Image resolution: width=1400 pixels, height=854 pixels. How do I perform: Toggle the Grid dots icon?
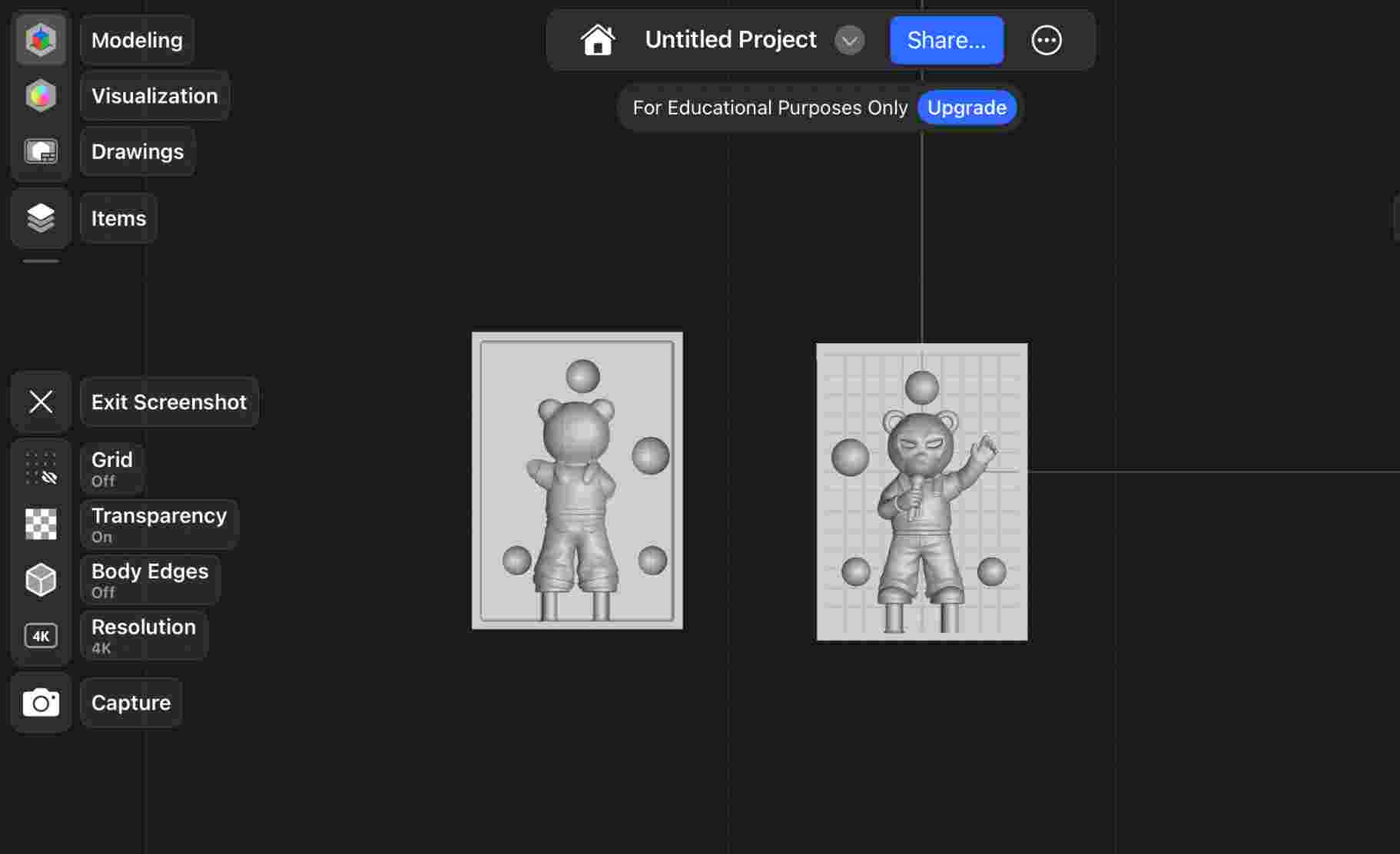click(41, 468)
